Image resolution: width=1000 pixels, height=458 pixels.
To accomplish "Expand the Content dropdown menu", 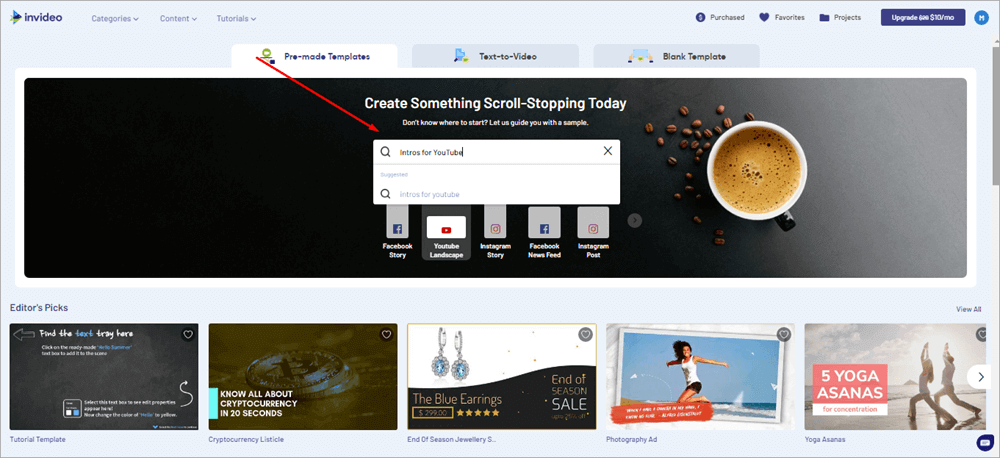I will [178, 18].
